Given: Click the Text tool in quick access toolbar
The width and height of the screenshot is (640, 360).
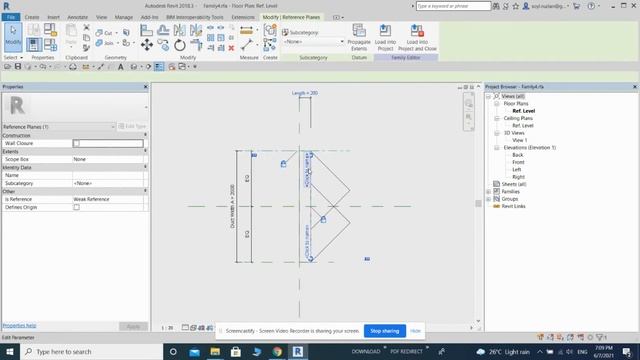Looking at the screenshot, I should pos(121,67).
